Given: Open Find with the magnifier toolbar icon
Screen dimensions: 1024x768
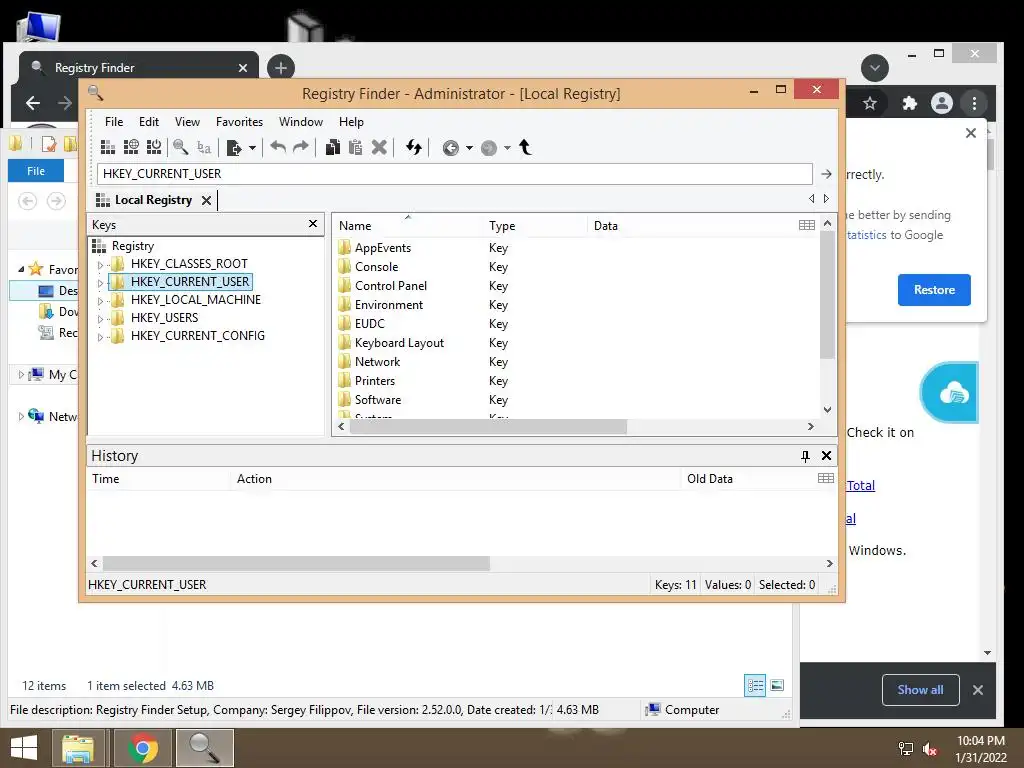Looking at the screenshot, I should click(181, 148).
